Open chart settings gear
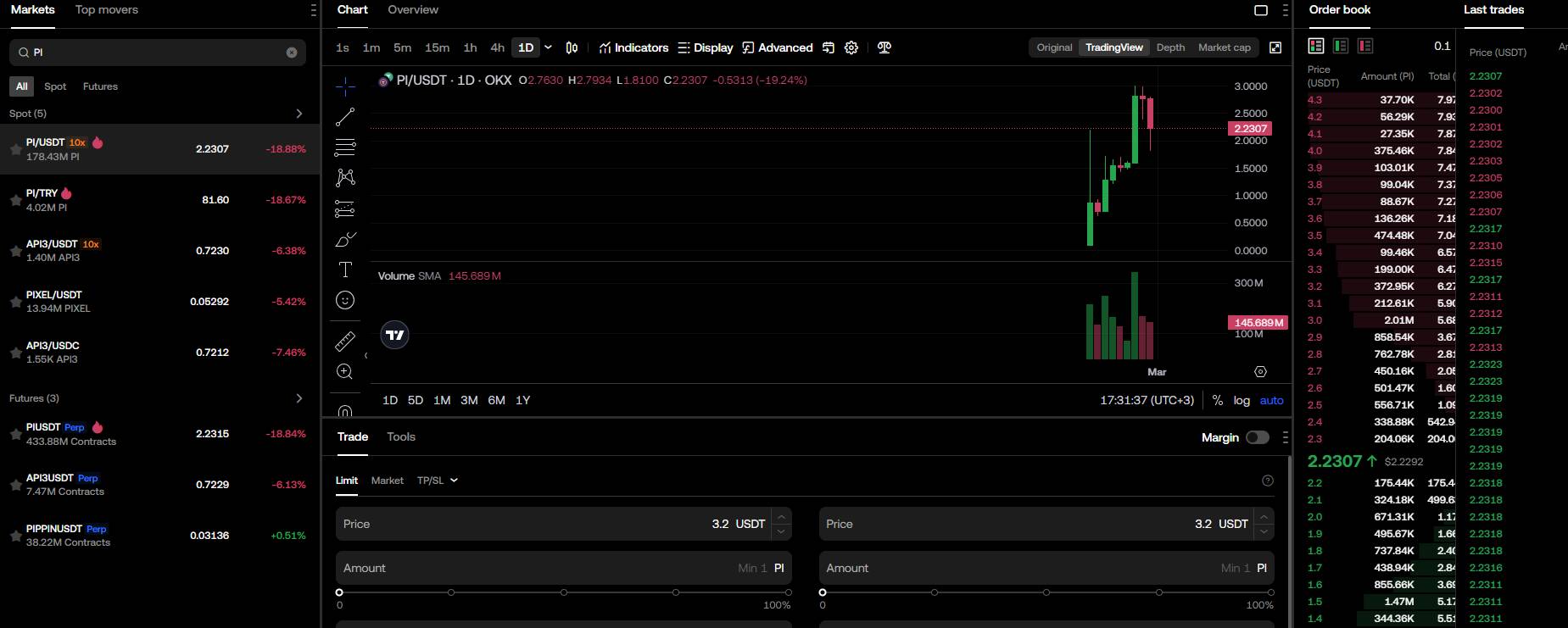The height and width of the screenshot is (628, 1568). pos(851,47)
